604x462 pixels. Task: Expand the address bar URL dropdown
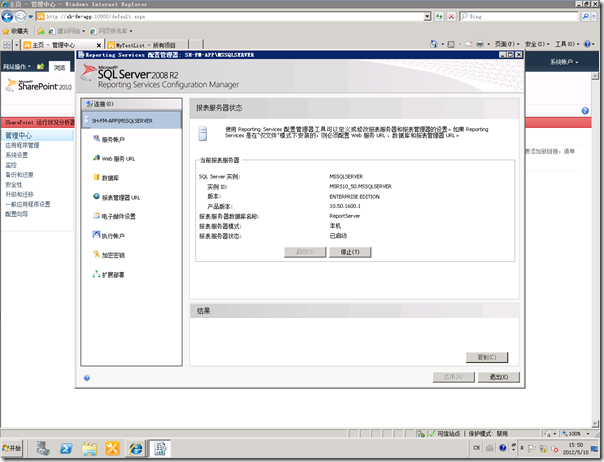click(427, 17)
